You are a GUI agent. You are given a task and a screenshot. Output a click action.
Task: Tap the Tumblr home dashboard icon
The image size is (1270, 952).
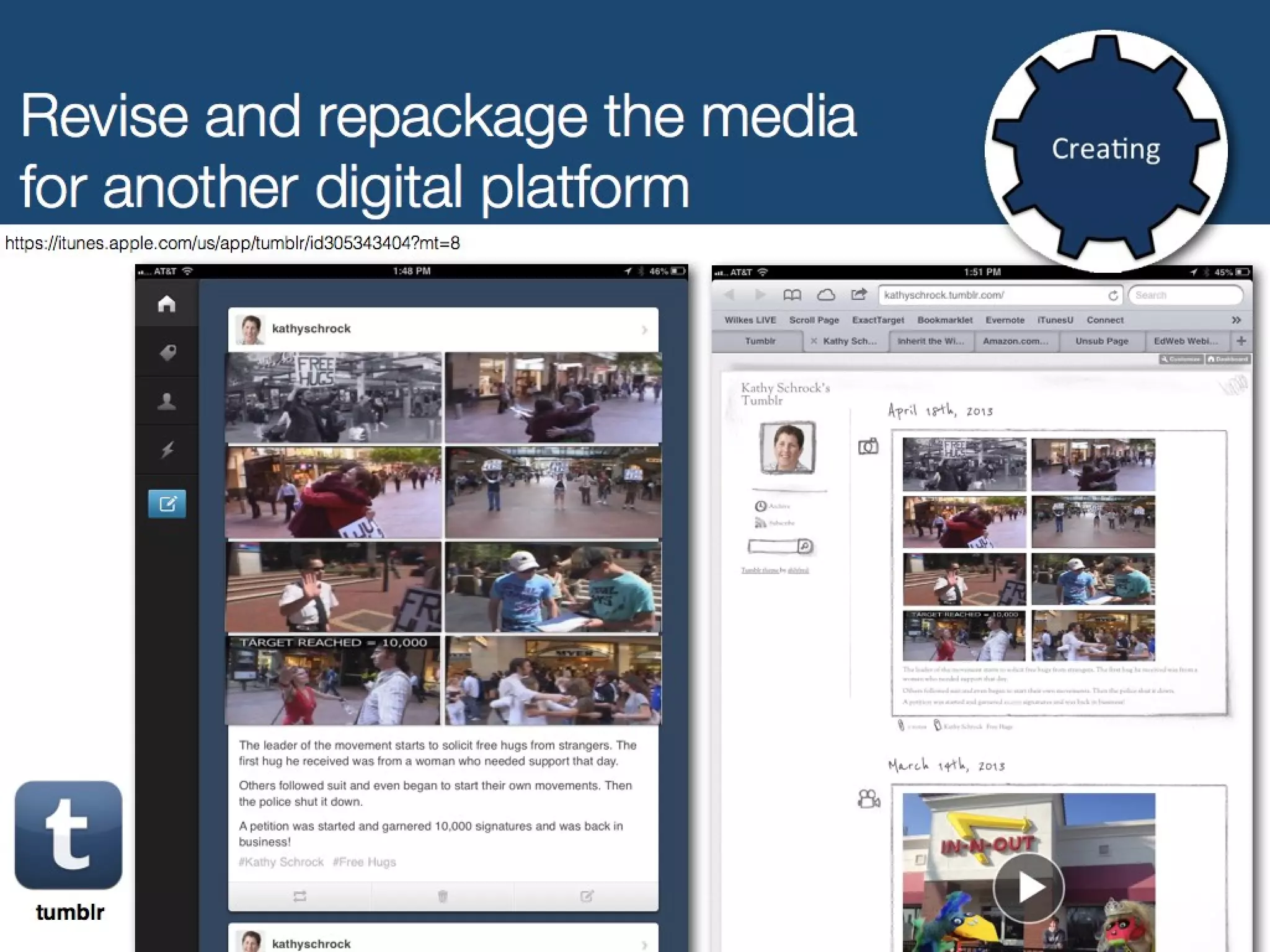167,304
